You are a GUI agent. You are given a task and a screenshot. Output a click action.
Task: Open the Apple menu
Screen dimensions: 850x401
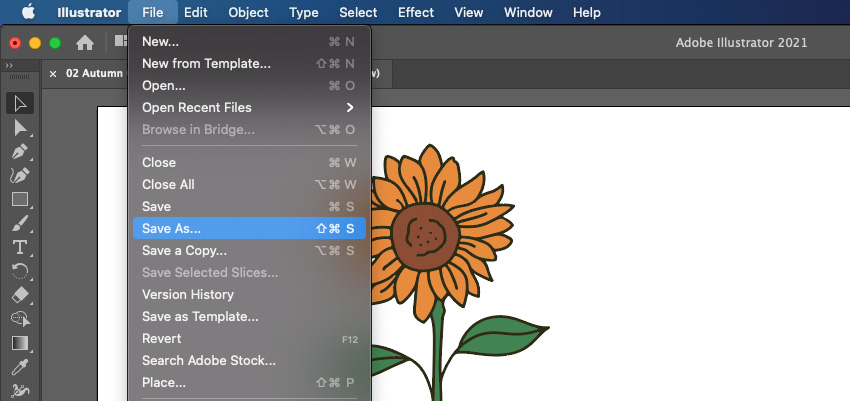pyautogui.click(x=28, y=13)
